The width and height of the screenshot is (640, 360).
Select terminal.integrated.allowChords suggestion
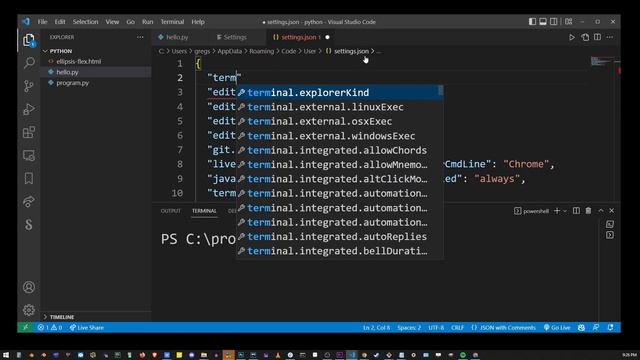[340, 150]
